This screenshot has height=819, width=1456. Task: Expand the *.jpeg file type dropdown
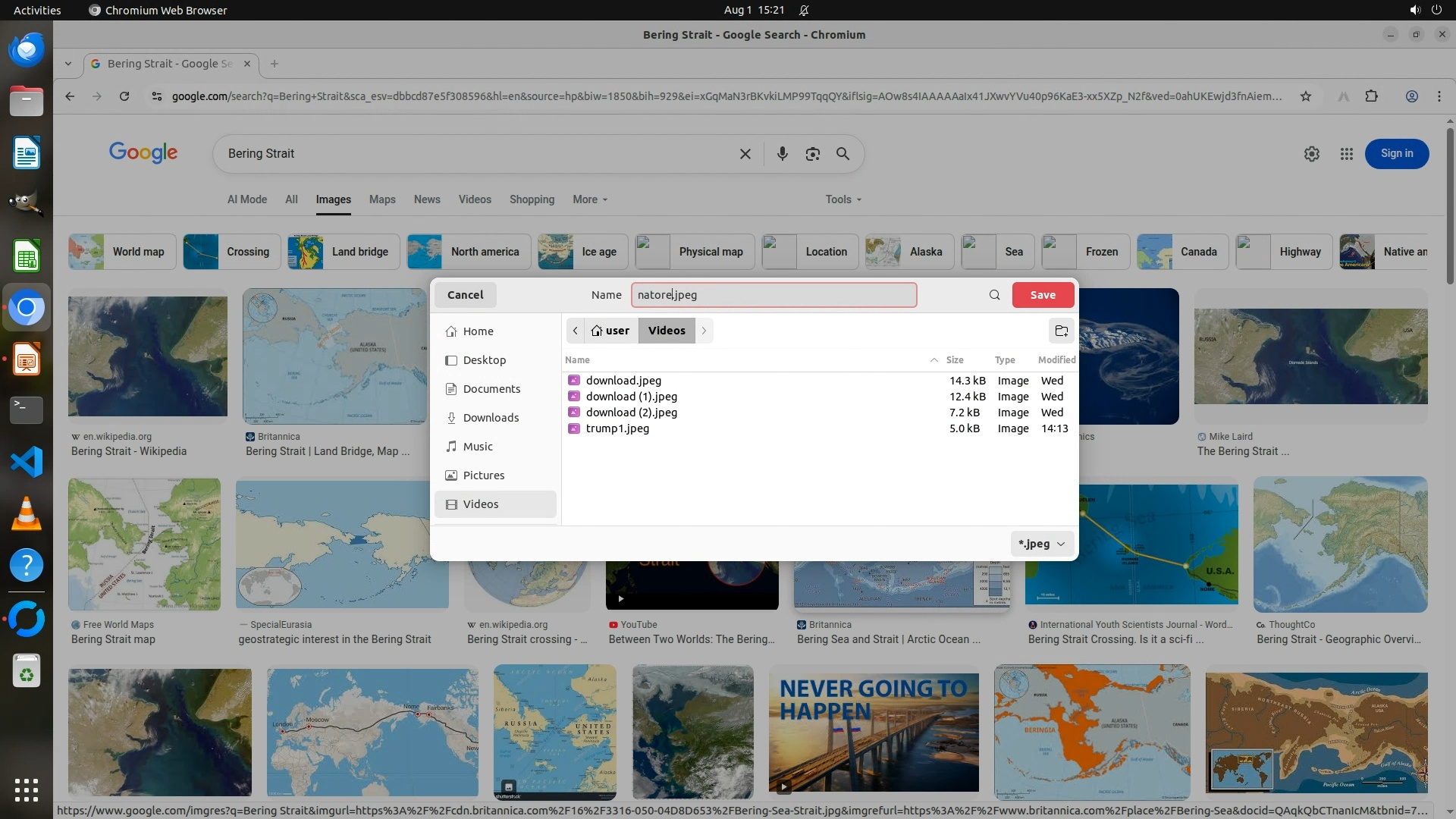tap(1042, 544)
